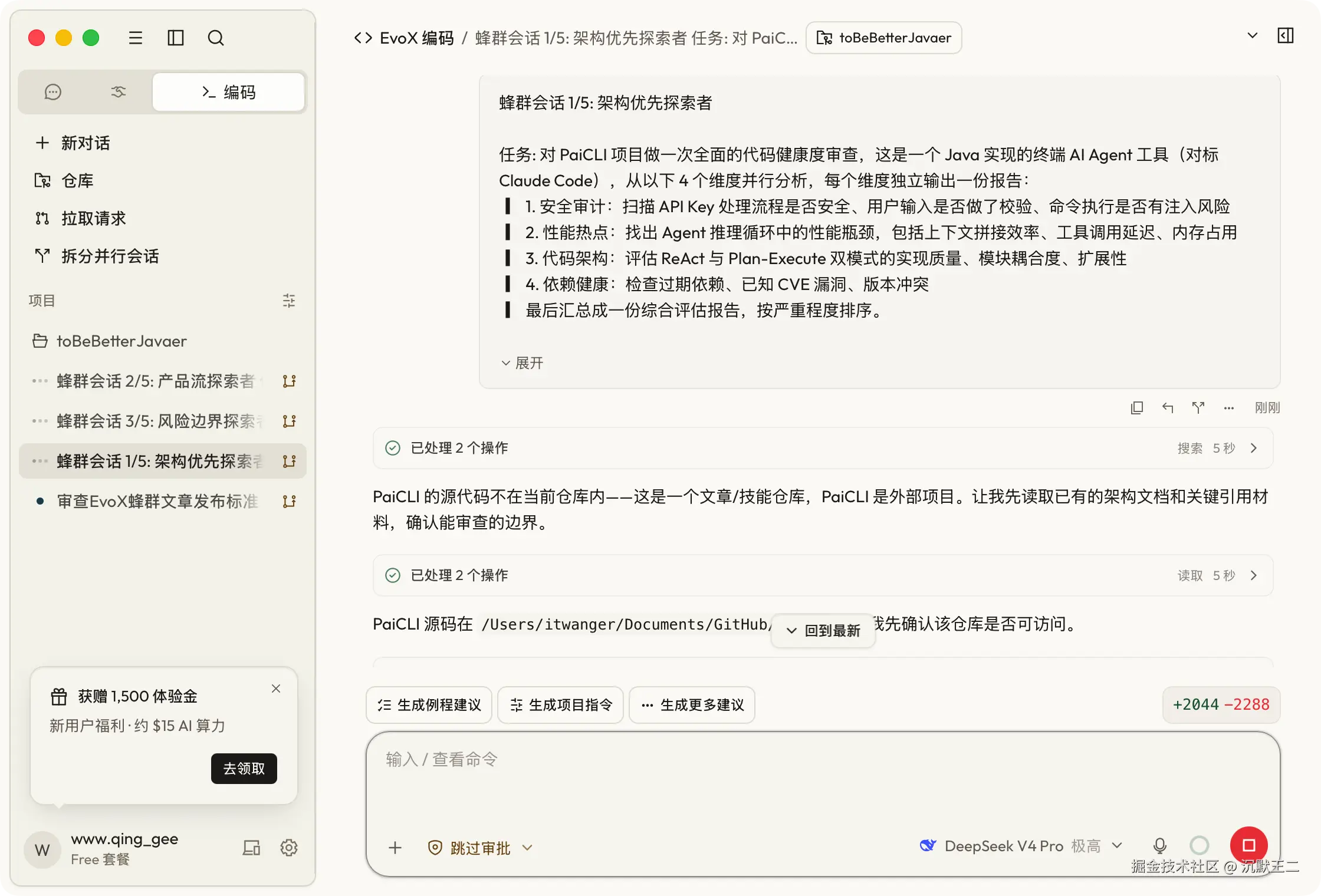This screenshot has height=896, width=1321.
Task: Click the 蜂群会话 1/5 breadcrumb title
Action: (636, 38)
